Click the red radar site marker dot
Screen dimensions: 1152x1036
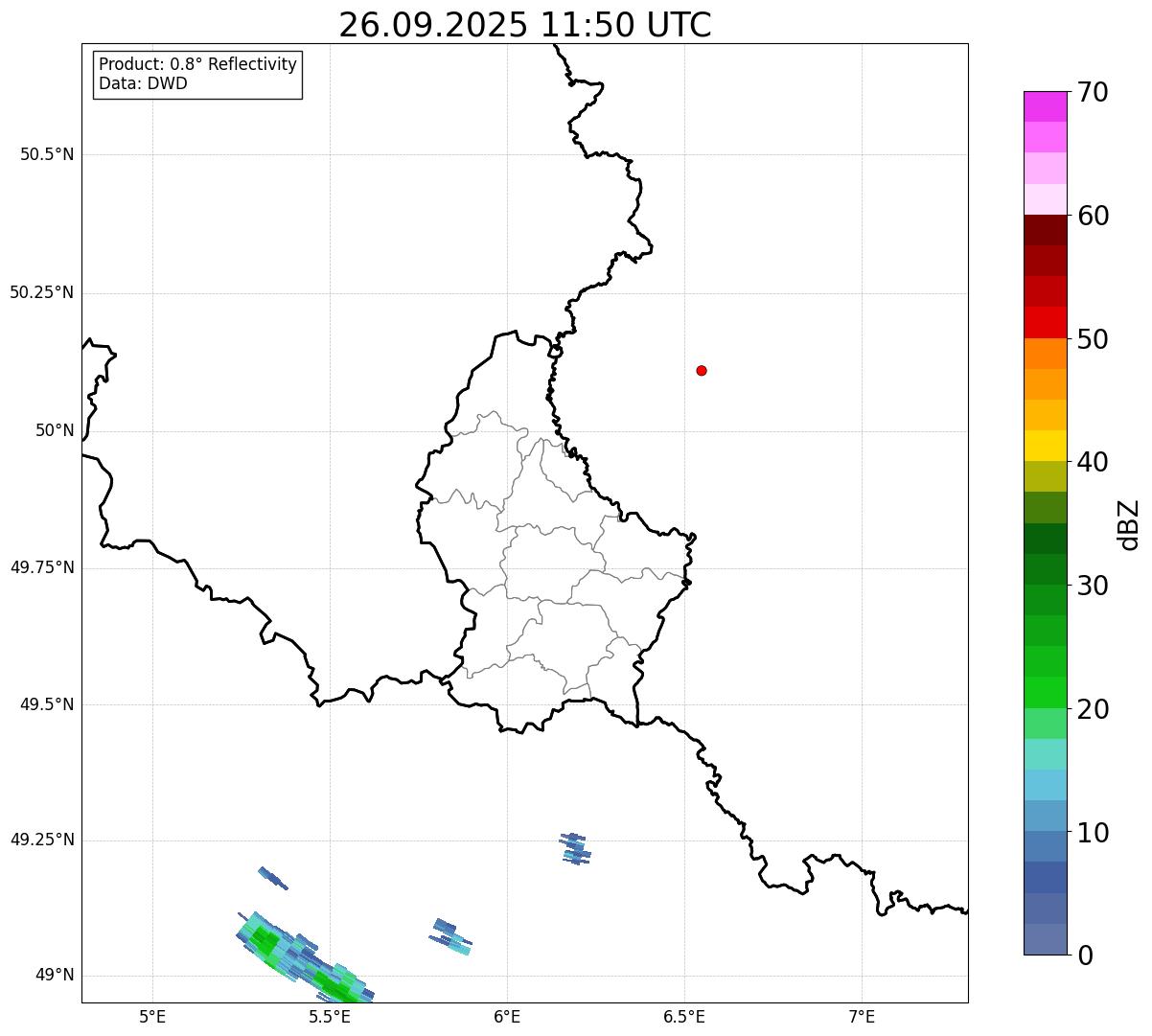tap(702, 371)
